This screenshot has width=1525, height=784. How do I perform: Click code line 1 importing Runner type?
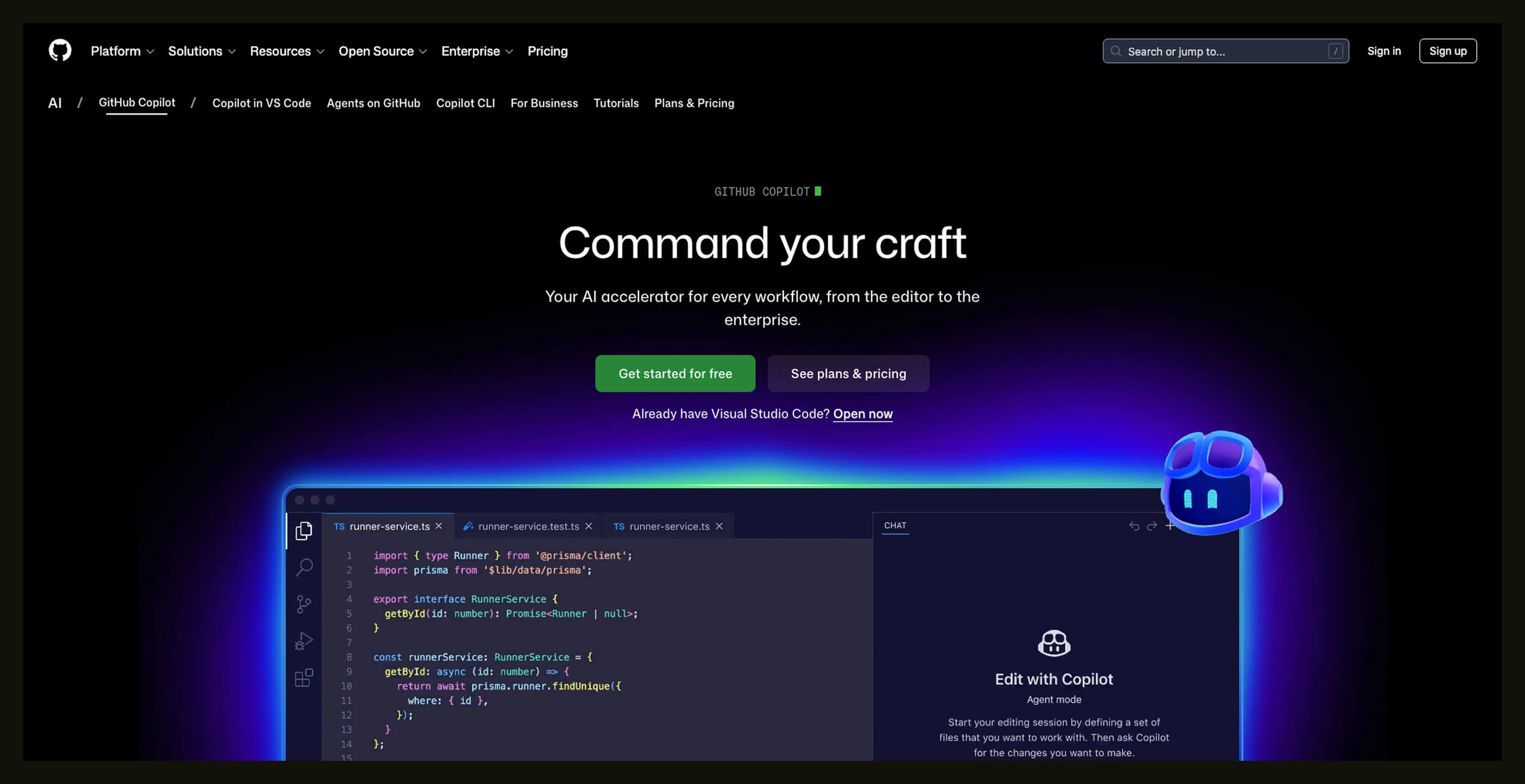tap(503, 556)
